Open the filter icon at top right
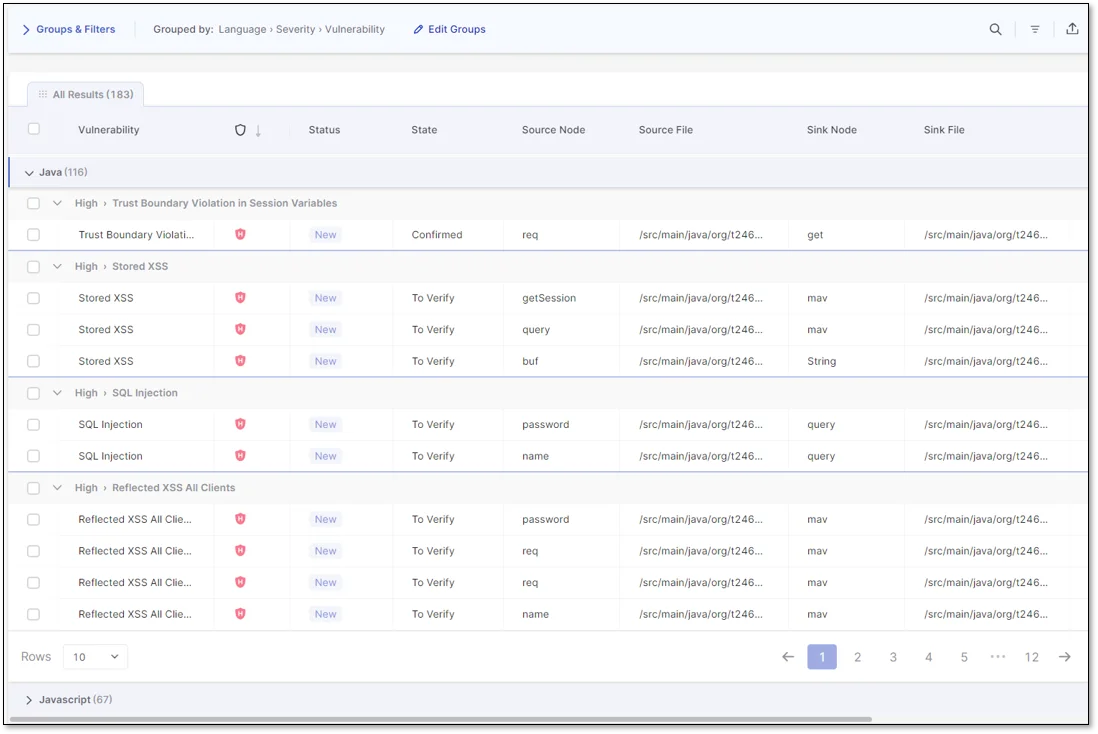 tap(1035, 29)
